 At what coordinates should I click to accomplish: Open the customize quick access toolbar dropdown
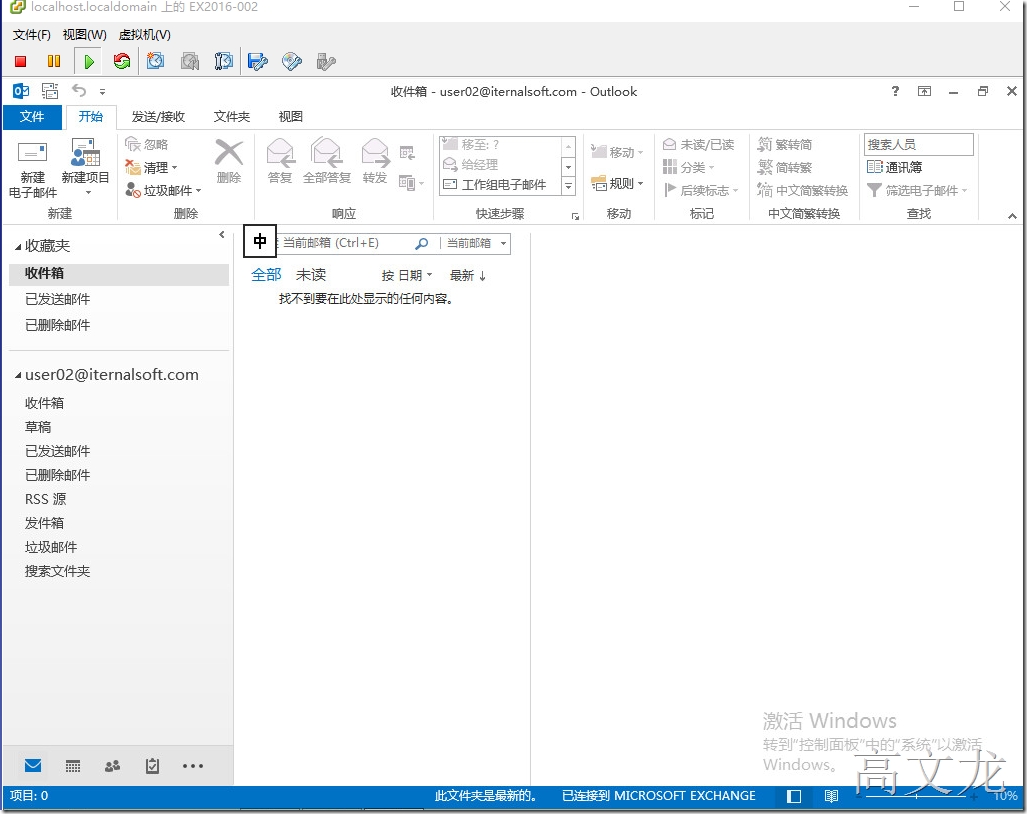click(x=102, y=92)
